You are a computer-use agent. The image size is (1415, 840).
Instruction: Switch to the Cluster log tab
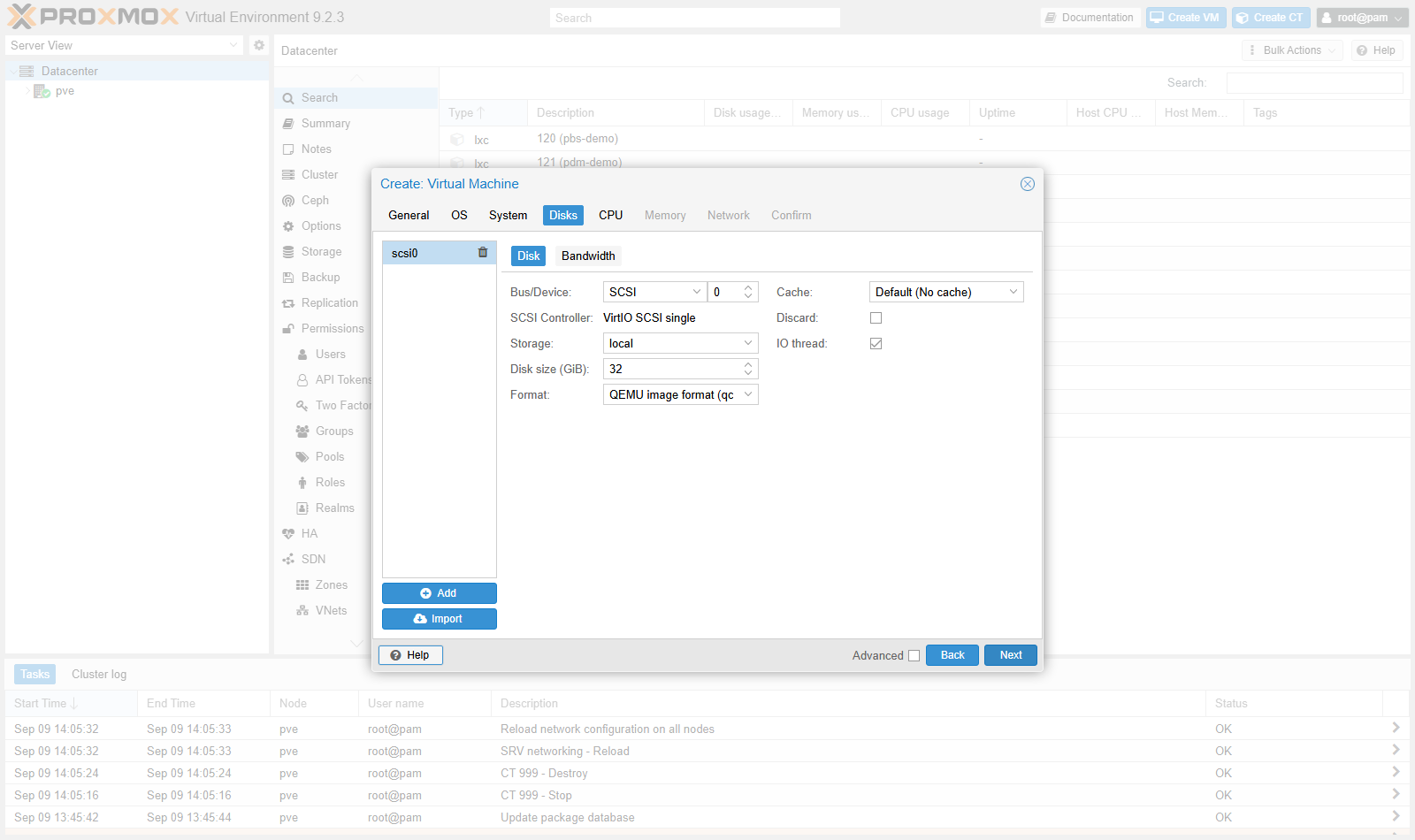click(99, 674)
